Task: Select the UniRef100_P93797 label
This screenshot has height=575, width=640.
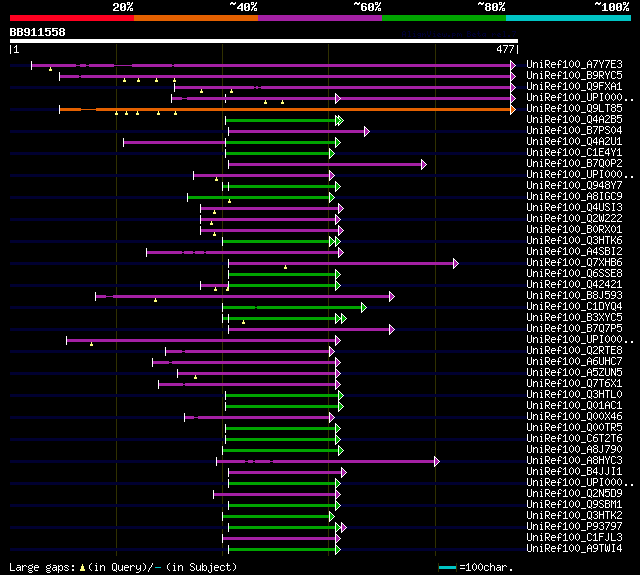Action: pyautogui.click(x=574, y=527)
